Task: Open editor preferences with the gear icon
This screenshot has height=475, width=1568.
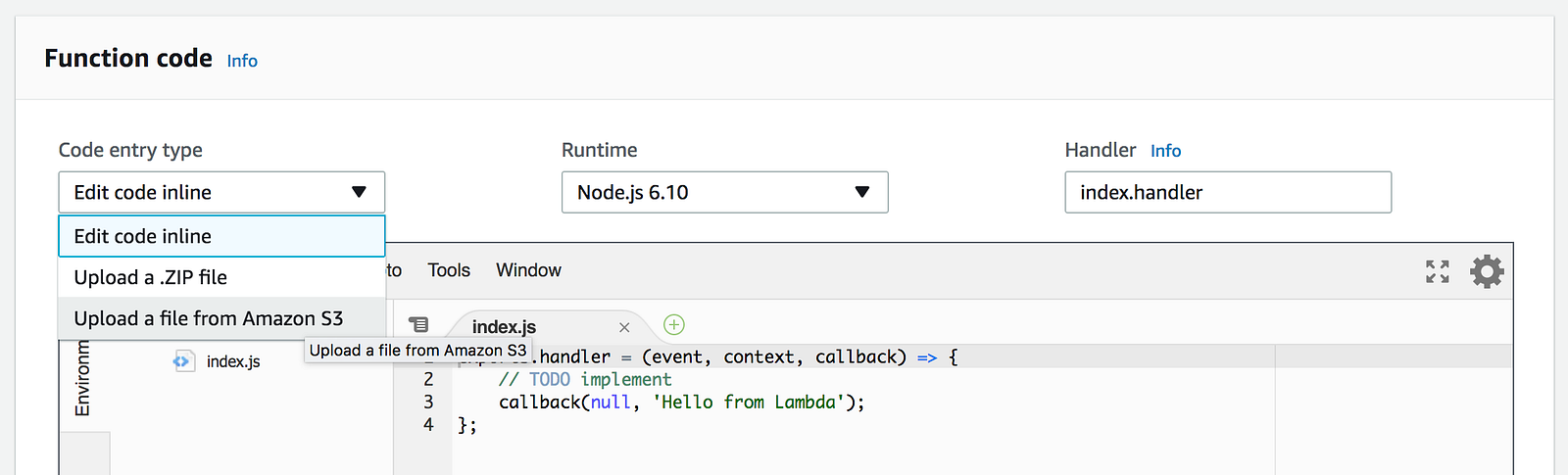Action: [x=1487, y=271]
